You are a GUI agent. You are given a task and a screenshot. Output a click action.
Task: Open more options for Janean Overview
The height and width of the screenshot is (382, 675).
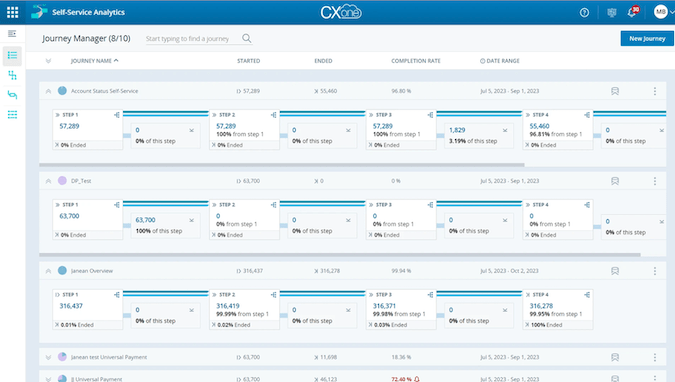tap(655, 271)
